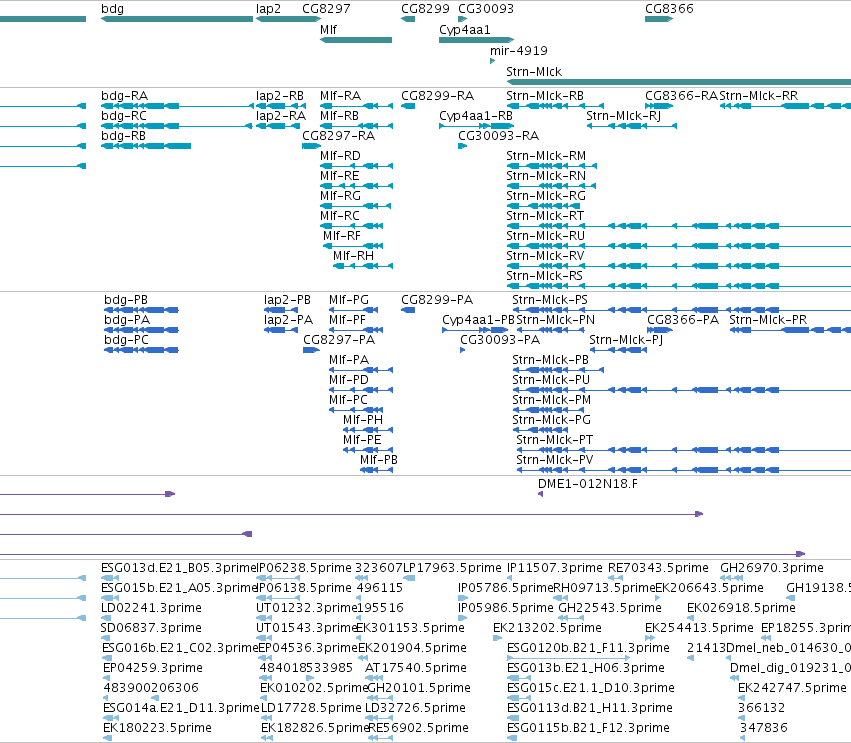Image resolution: width=851 pixels, height=743 pixels.
Task: Open protein Mlf-PG
Action: click(348, 300)
